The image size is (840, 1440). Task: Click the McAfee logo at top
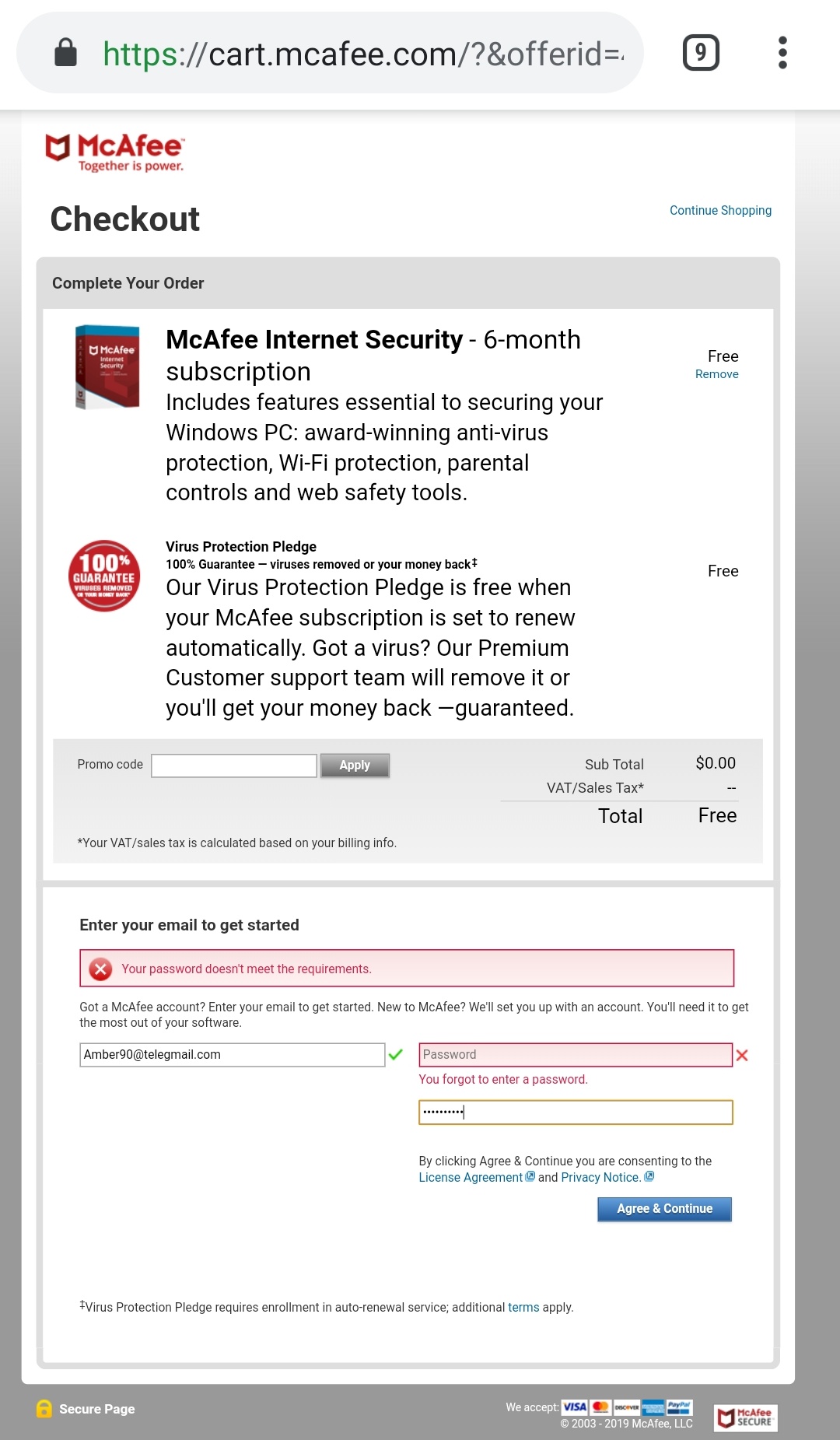pos(114,152)
